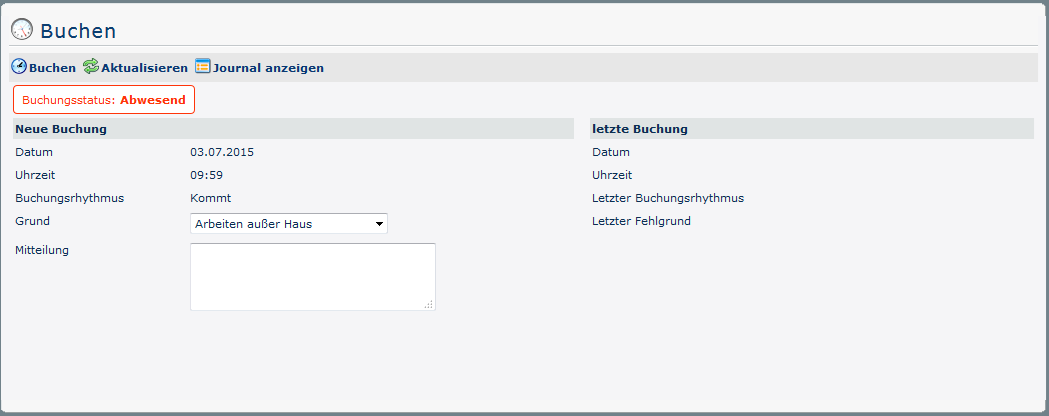Click the Grund dropdown arrow
The width and height of the screenshot is (1049, 416).
pos(379,223)
